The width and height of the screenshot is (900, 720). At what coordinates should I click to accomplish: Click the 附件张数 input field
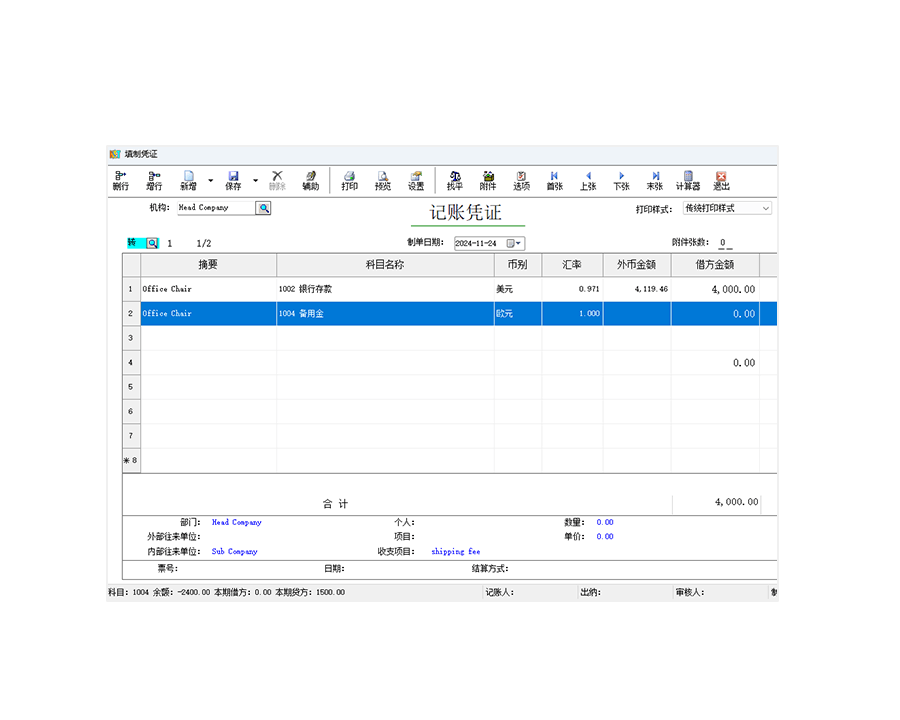coord(726,243)
